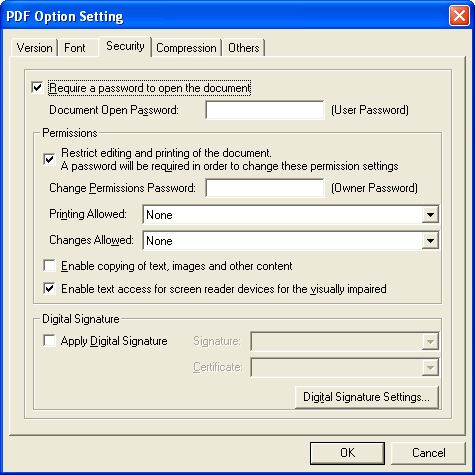Dismiss dialog with the Cancel button
Image resolution: width=475 pixels, height=475 pixels.
click(x=428, y=453)
